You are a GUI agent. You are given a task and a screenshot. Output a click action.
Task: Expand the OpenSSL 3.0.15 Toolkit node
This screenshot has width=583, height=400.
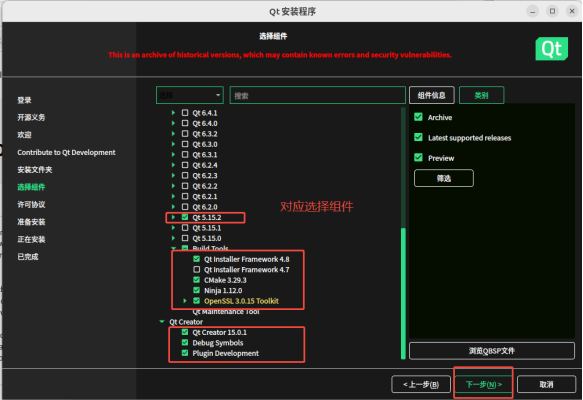[x=185, y=300]
